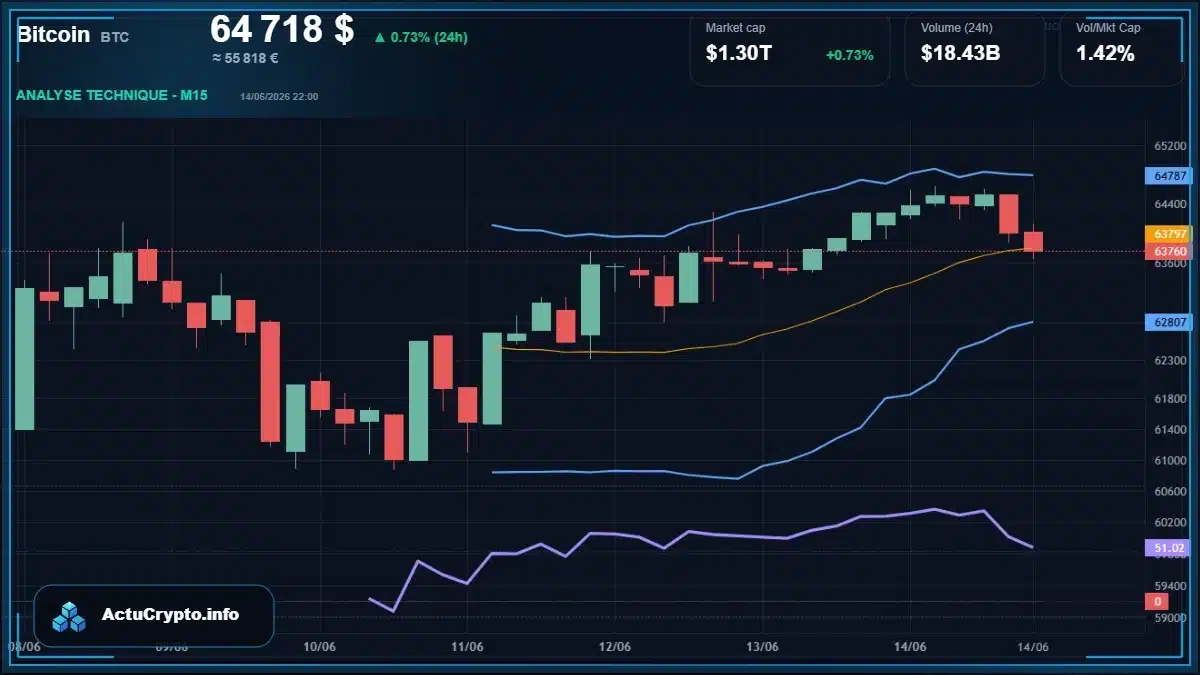Click the 61400 price axis label
The width and height of the screenshot is (1200, 675).
(1169, 430)
